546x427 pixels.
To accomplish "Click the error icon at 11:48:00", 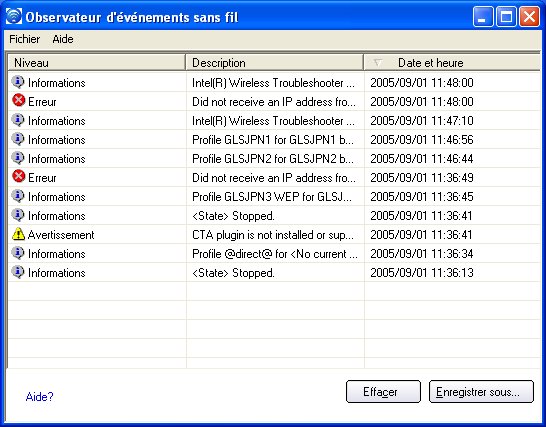I will coord(18,100).
